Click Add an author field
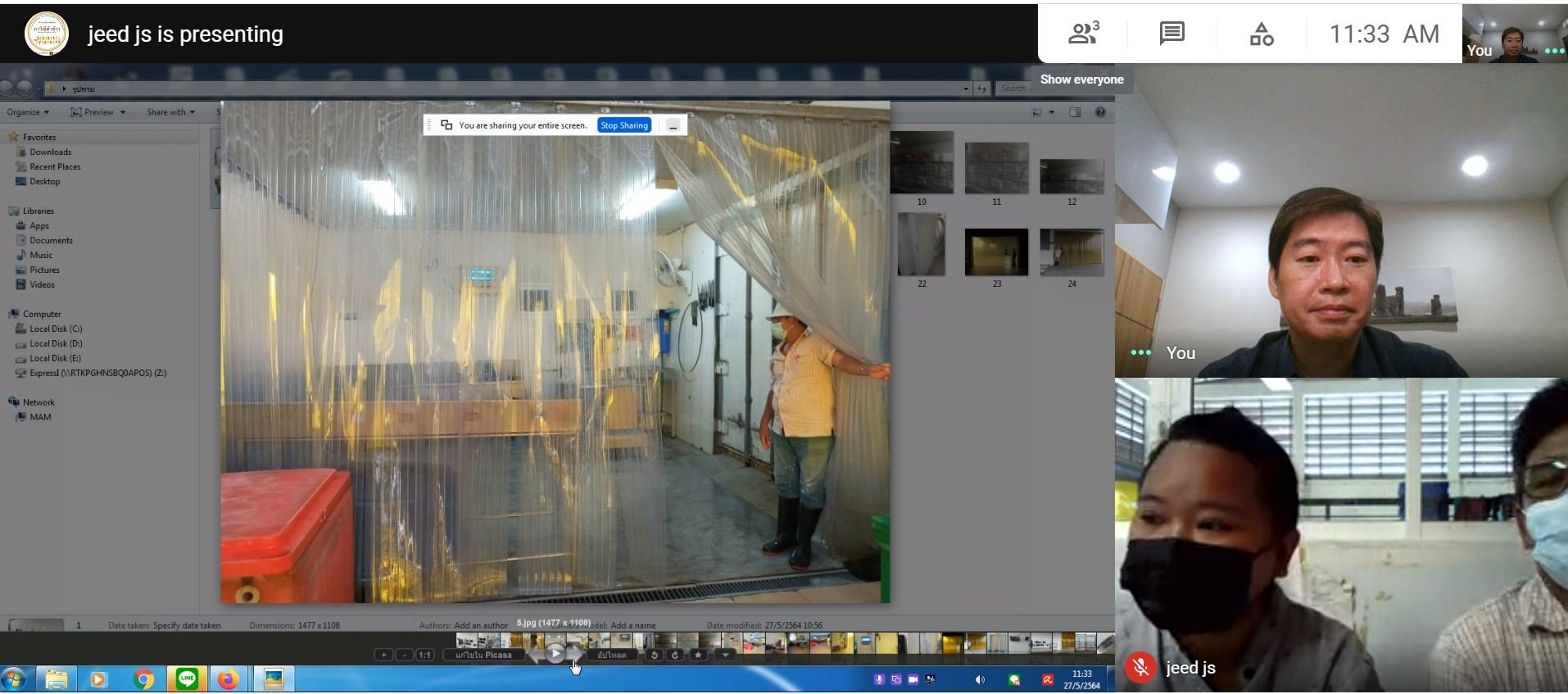This screenshot has width=1568, height=694. point(483,626)
